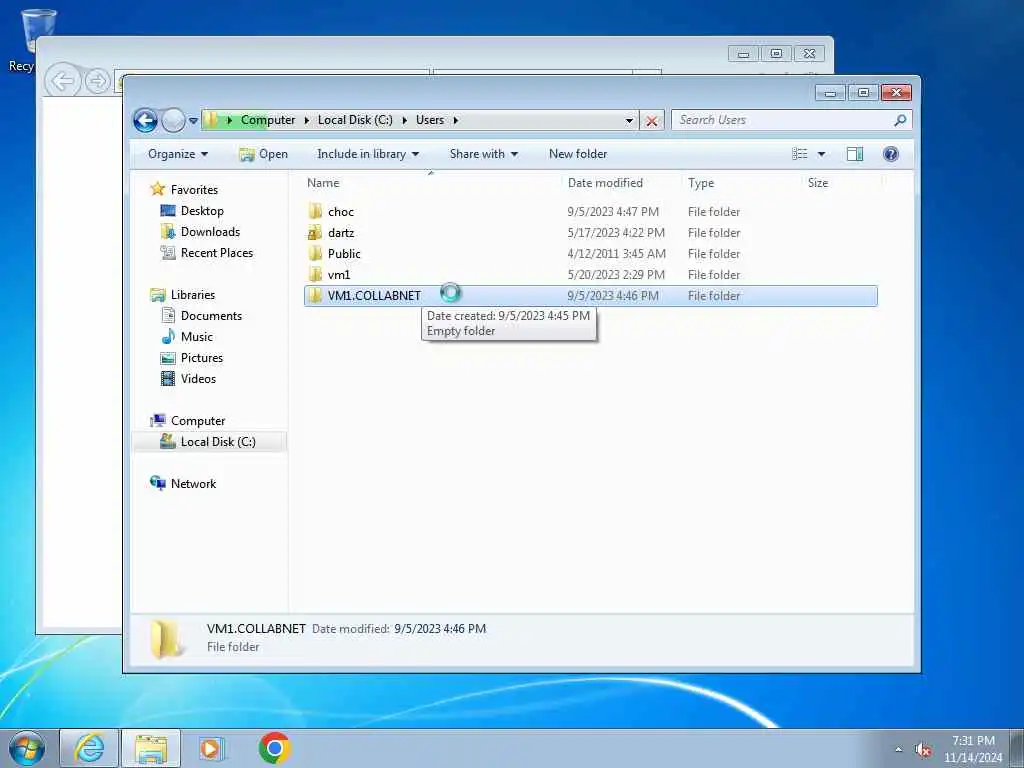Open the recent pages dropdown beside Forward
The height and width of the screenshot is (768, 1024).
(x=193, y=120)
